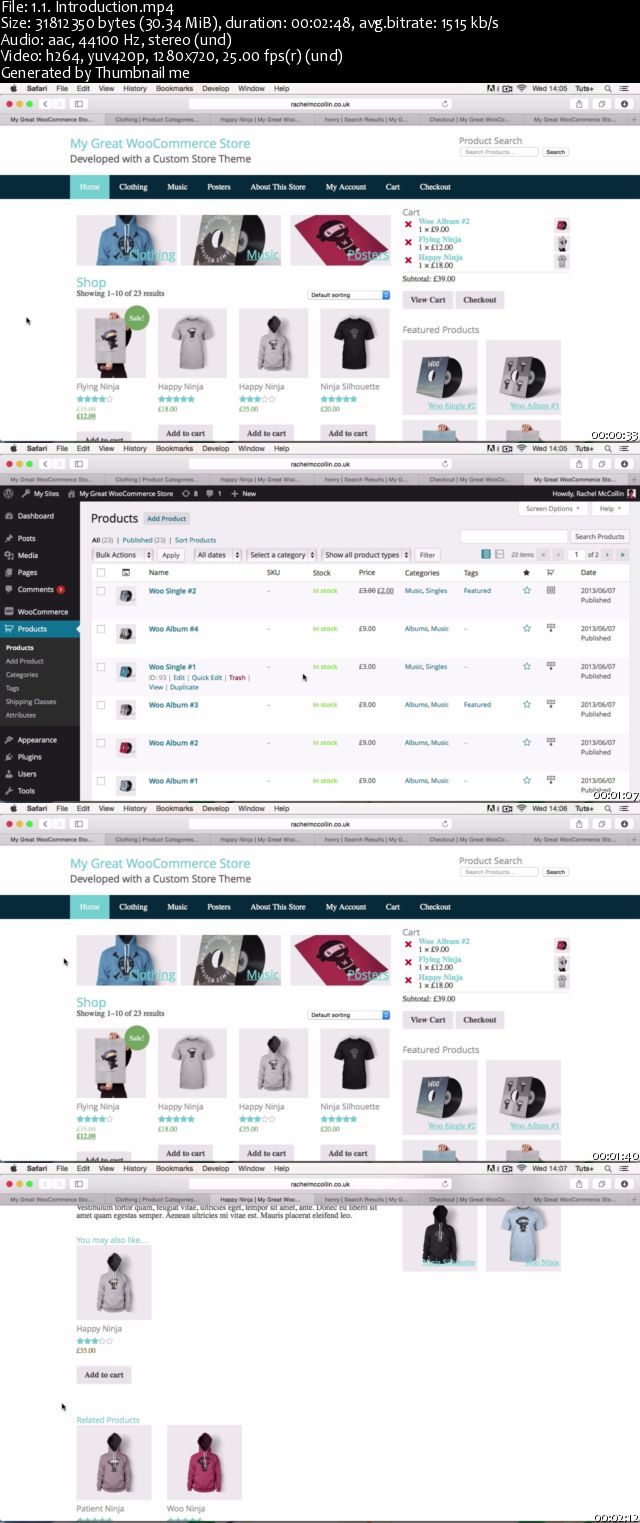The image size is (640, 1523).
Task: Click View Cart button in 00:00:33 frame
Action: coord(427,300)
